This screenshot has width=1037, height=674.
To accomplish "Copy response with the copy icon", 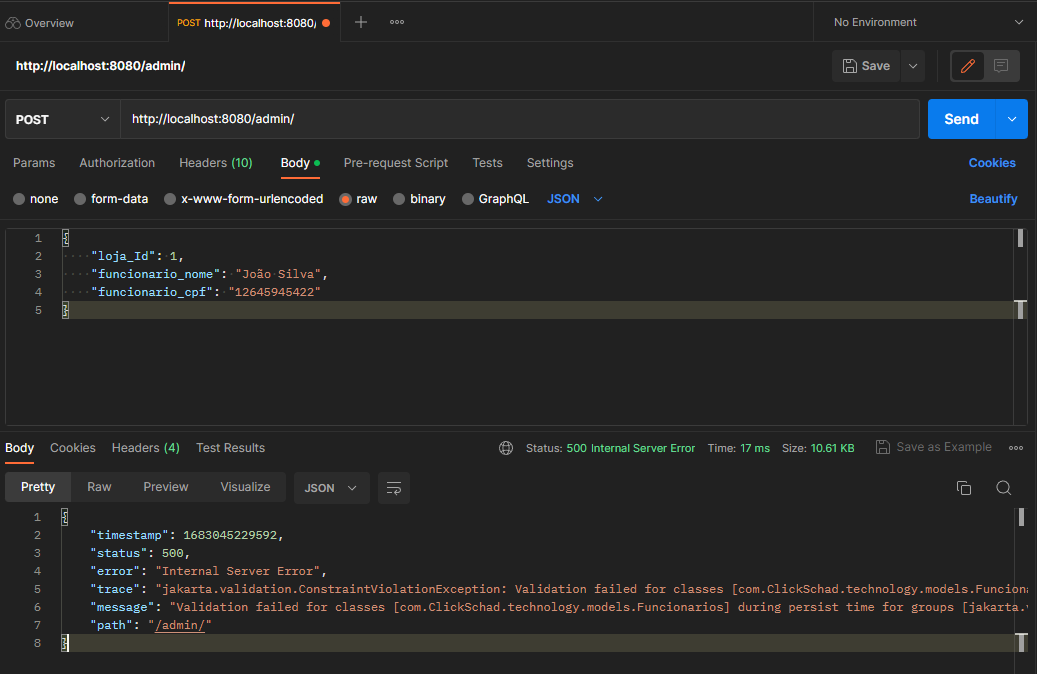I will (x=964, y=488).
